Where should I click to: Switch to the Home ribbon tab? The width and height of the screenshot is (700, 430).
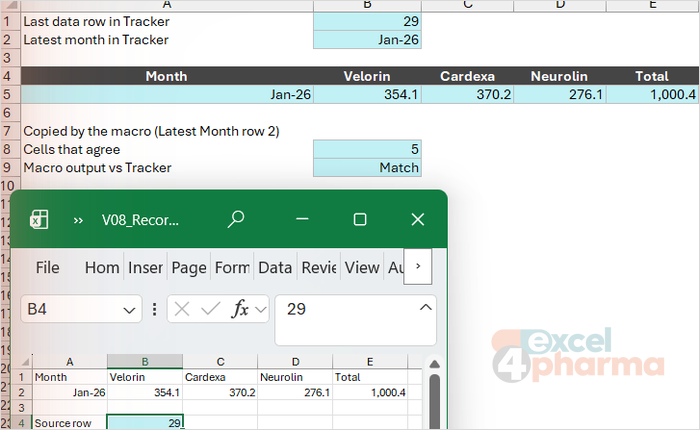(x=102, y=267)
